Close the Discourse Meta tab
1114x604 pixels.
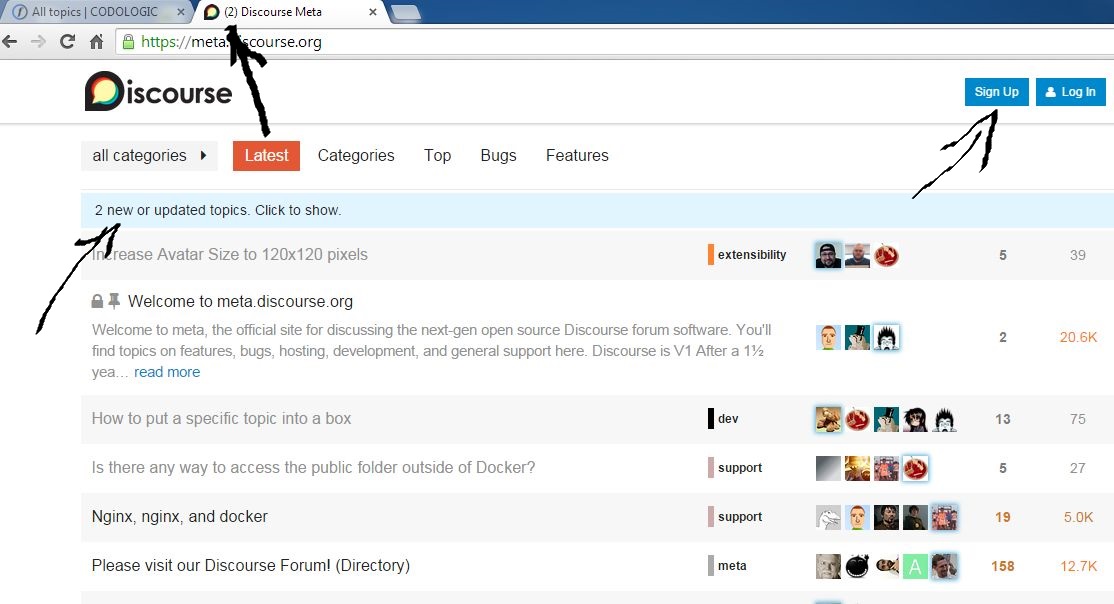click(373, 12)
